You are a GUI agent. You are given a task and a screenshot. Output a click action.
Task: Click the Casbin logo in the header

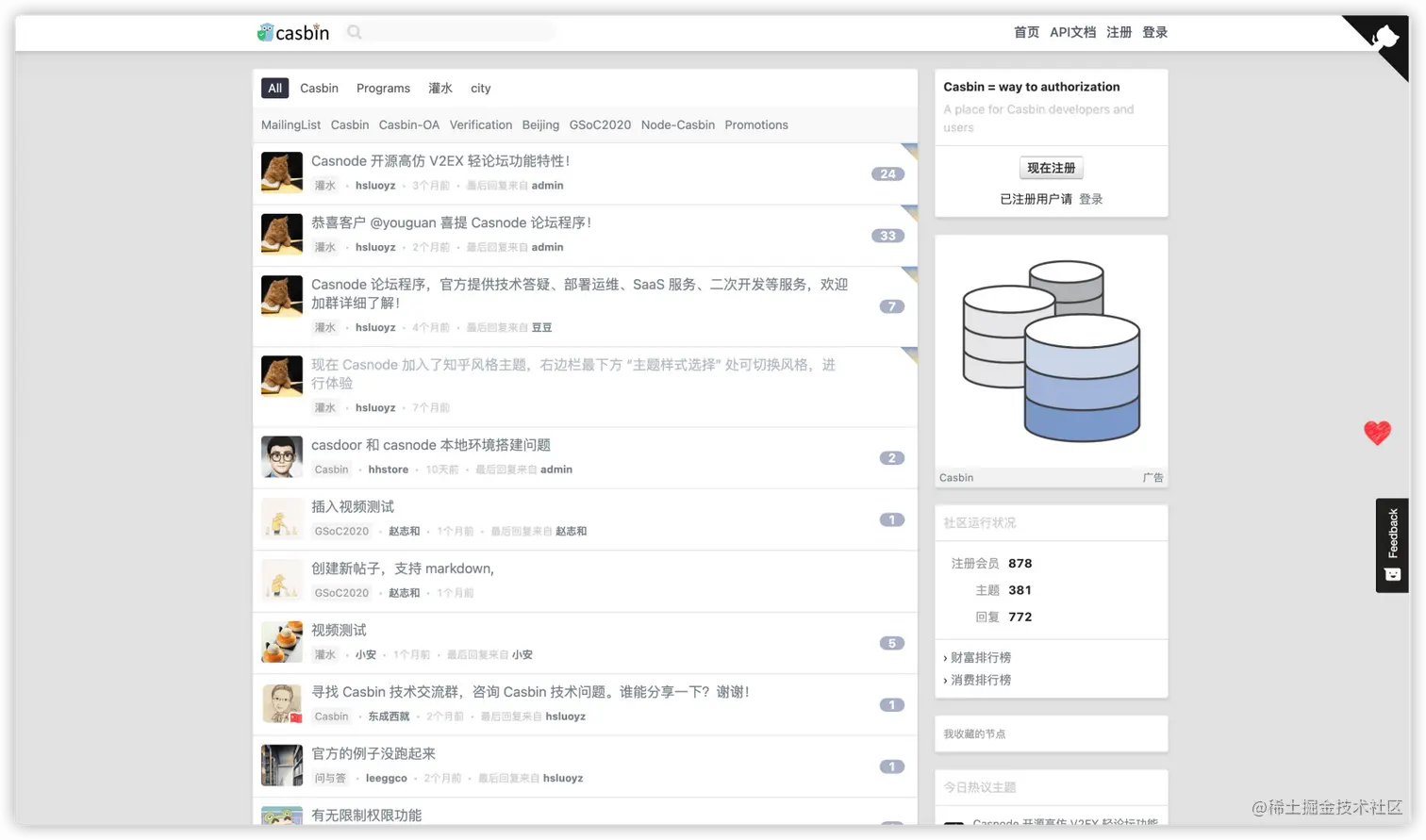point(293,32)
